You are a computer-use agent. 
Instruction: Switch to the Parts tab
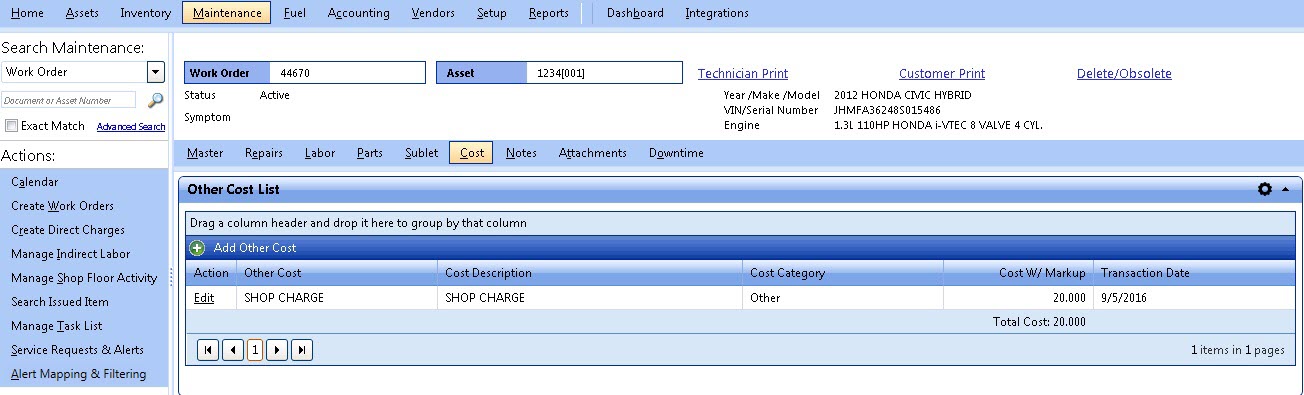[370, 153]
